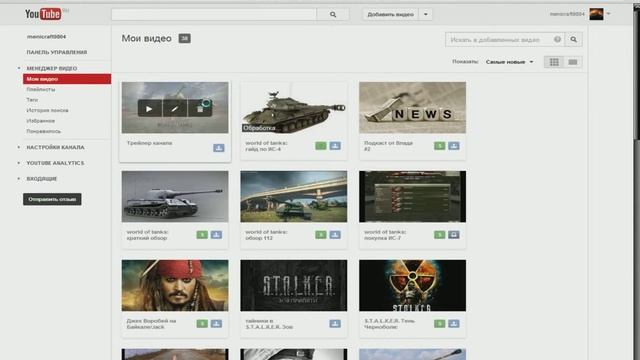Open the Самые новые sort dropdown

coord(509,62)
